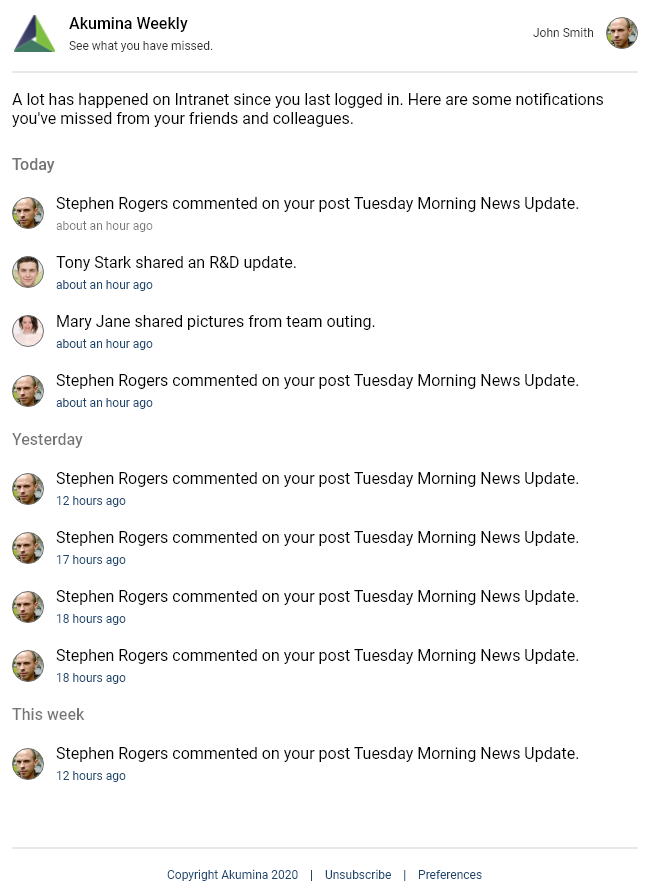This screenshot has height=894, width=650.
Task: Click the Akumina triangle logo
Action: [35, 34]
